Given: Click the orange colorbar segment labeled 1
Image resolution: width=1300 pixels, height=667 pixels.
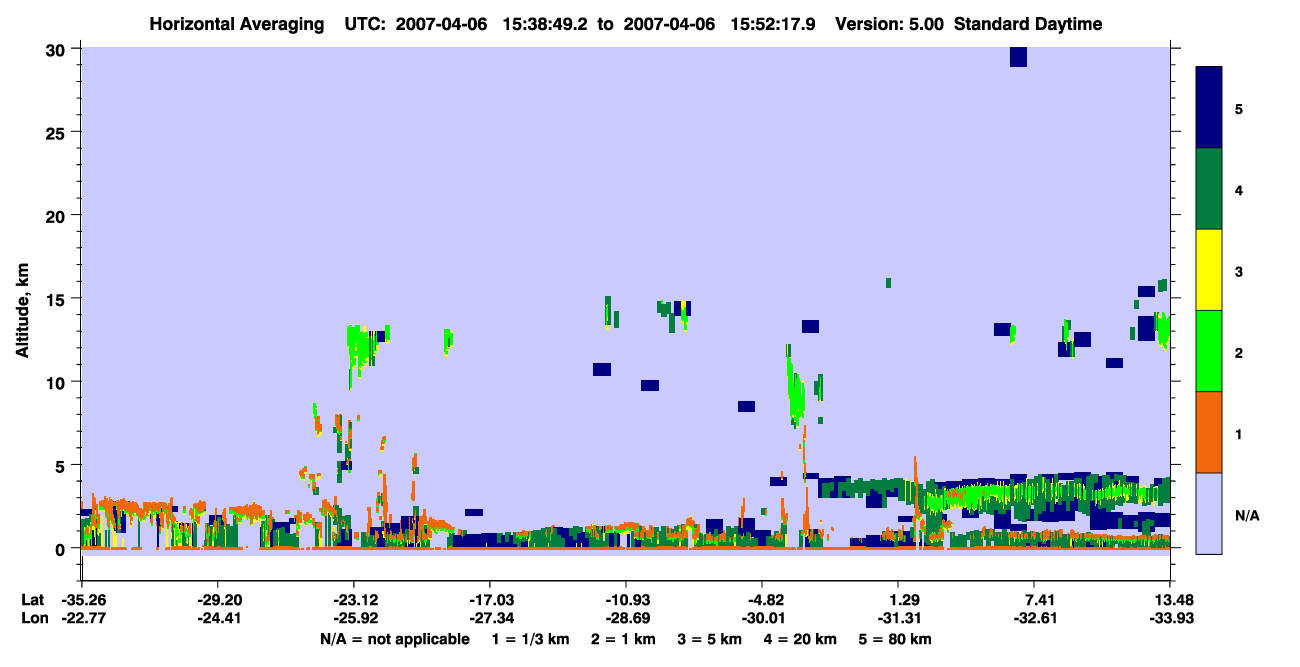Looking at the screenshot, I should click(1209, 432).
